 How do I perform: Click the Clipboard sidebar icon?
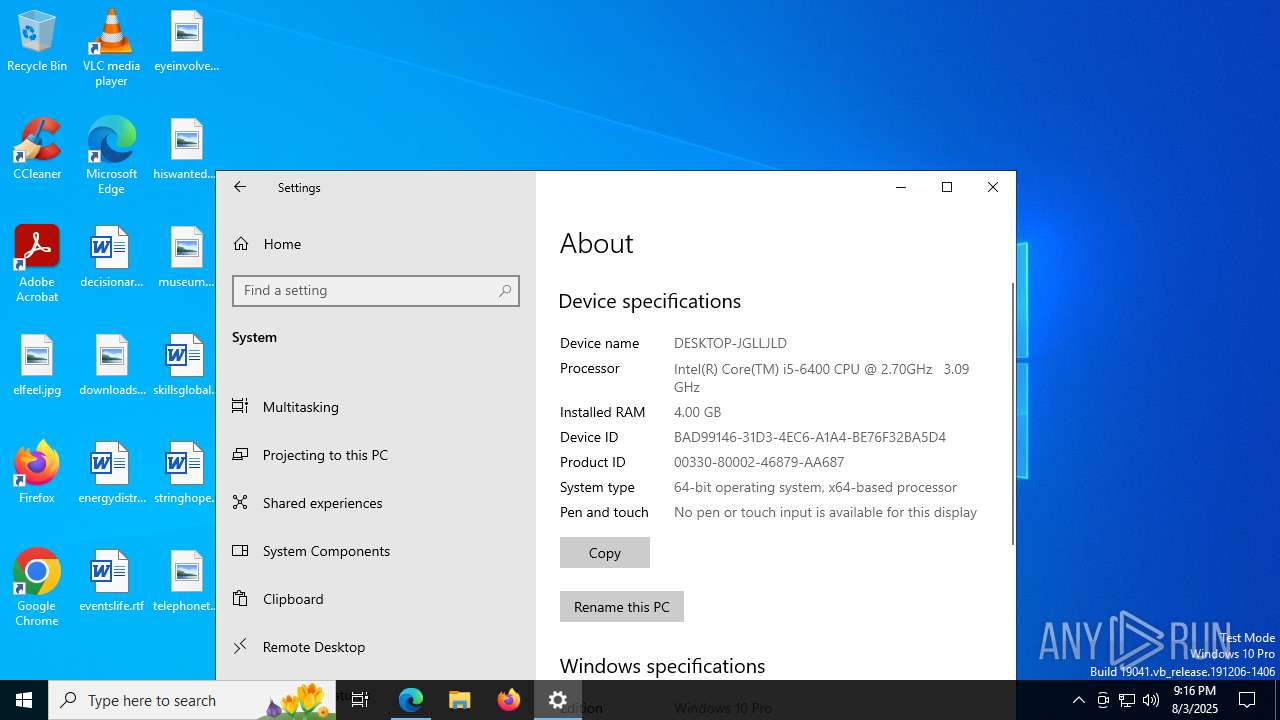click(x=240, y=598)
